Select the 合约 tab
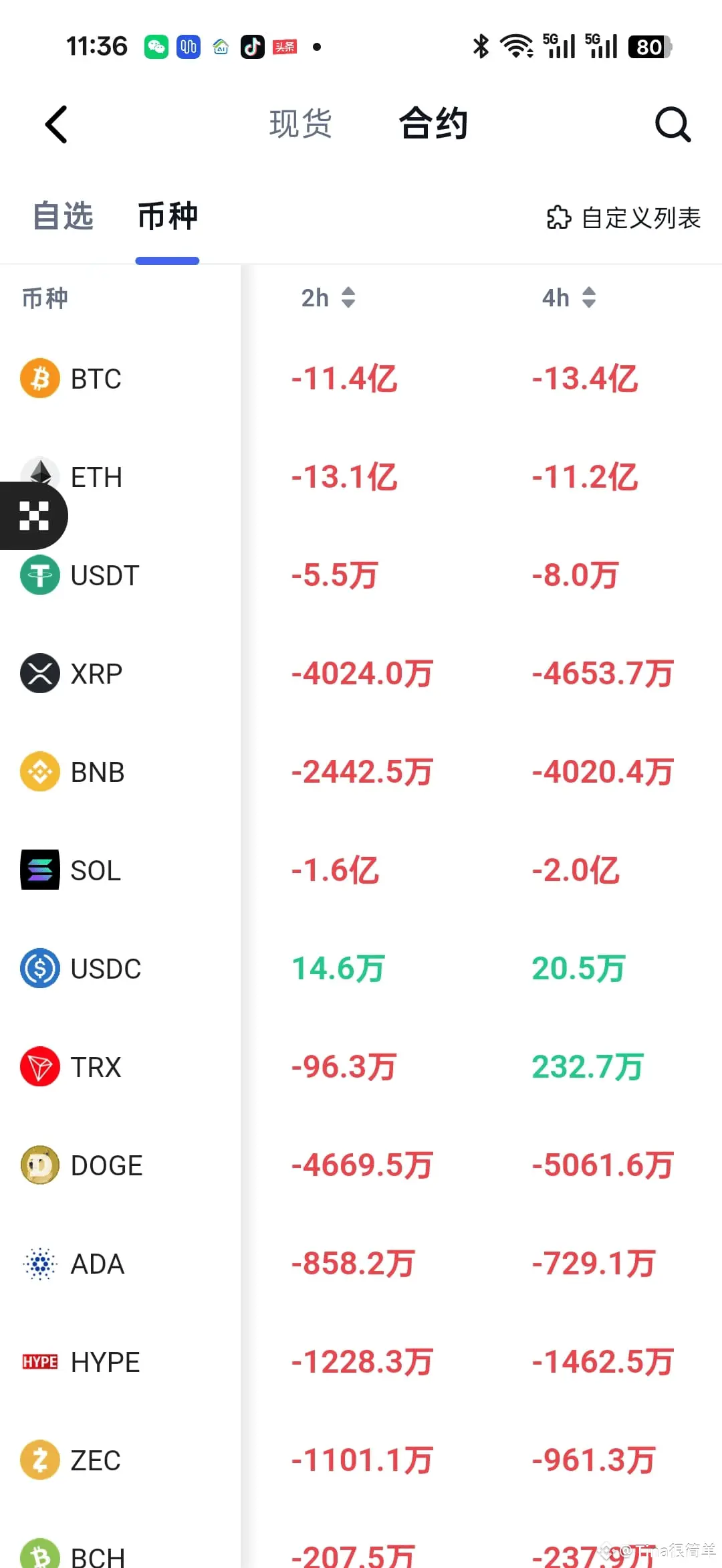Image resolution: width=722 pixels, height=1568 pixels. click(x=433, y=124)
